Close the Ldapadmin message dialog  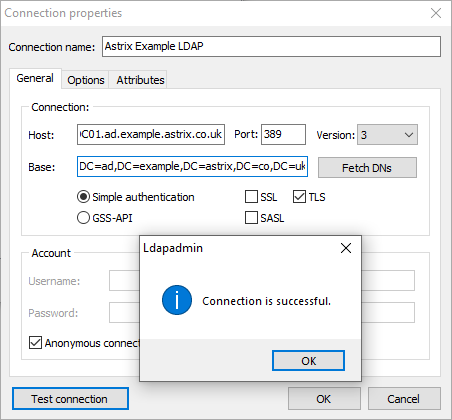click(x=346, y=248)
